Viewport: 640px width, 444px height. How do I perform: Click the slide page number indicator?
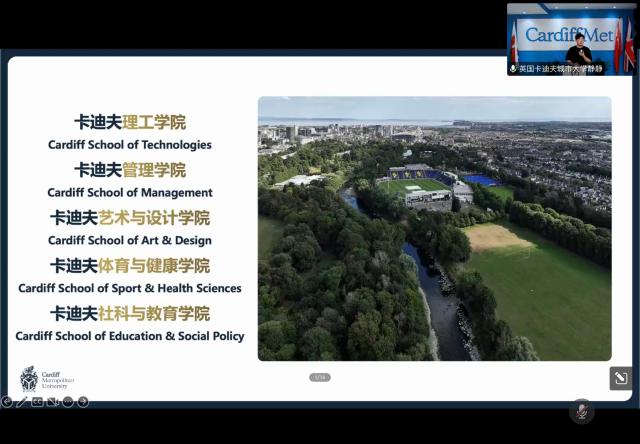(320, 377)
